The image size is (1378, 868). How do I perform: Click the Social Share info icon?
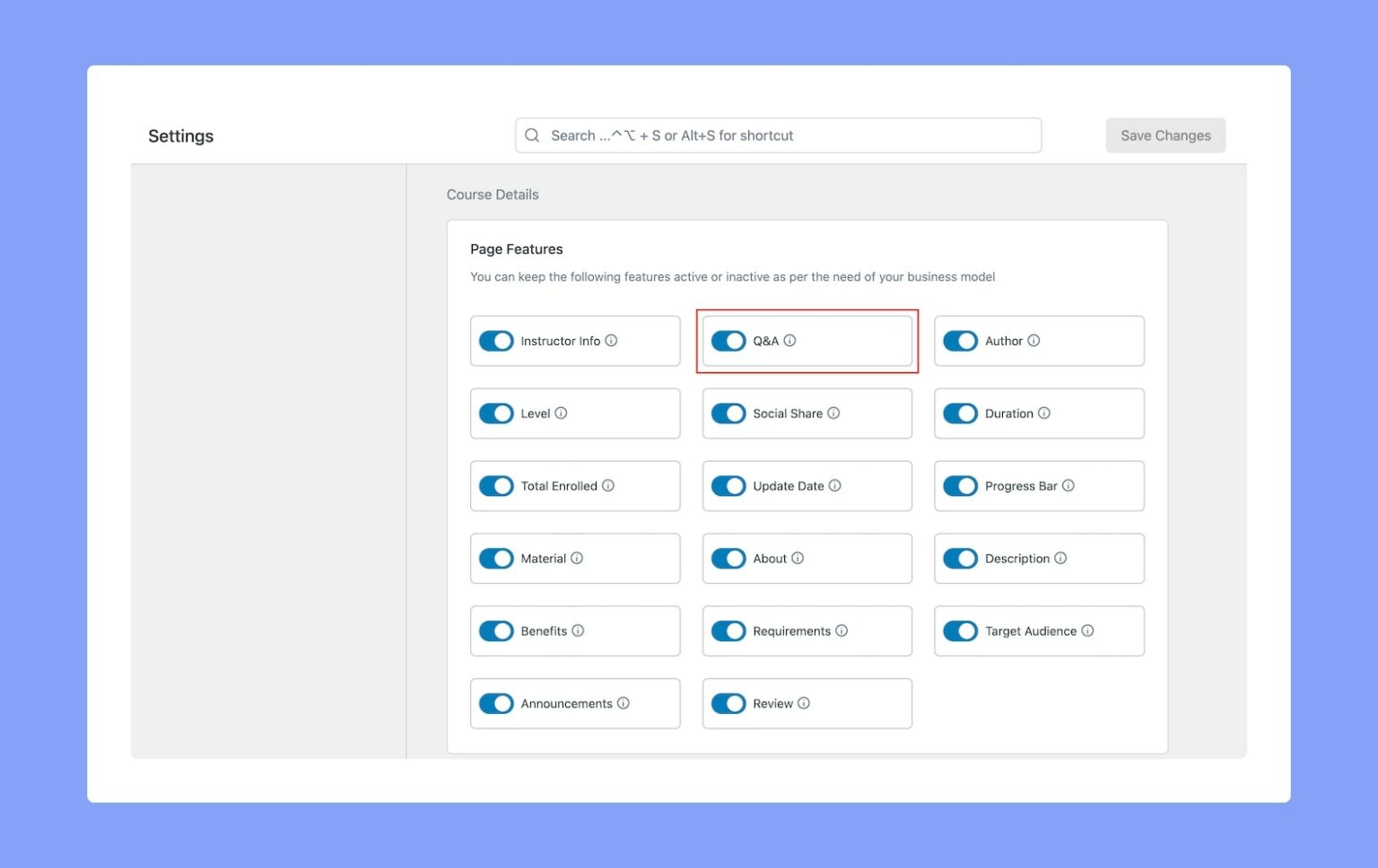pyautogui.click(x=833, y=413)
